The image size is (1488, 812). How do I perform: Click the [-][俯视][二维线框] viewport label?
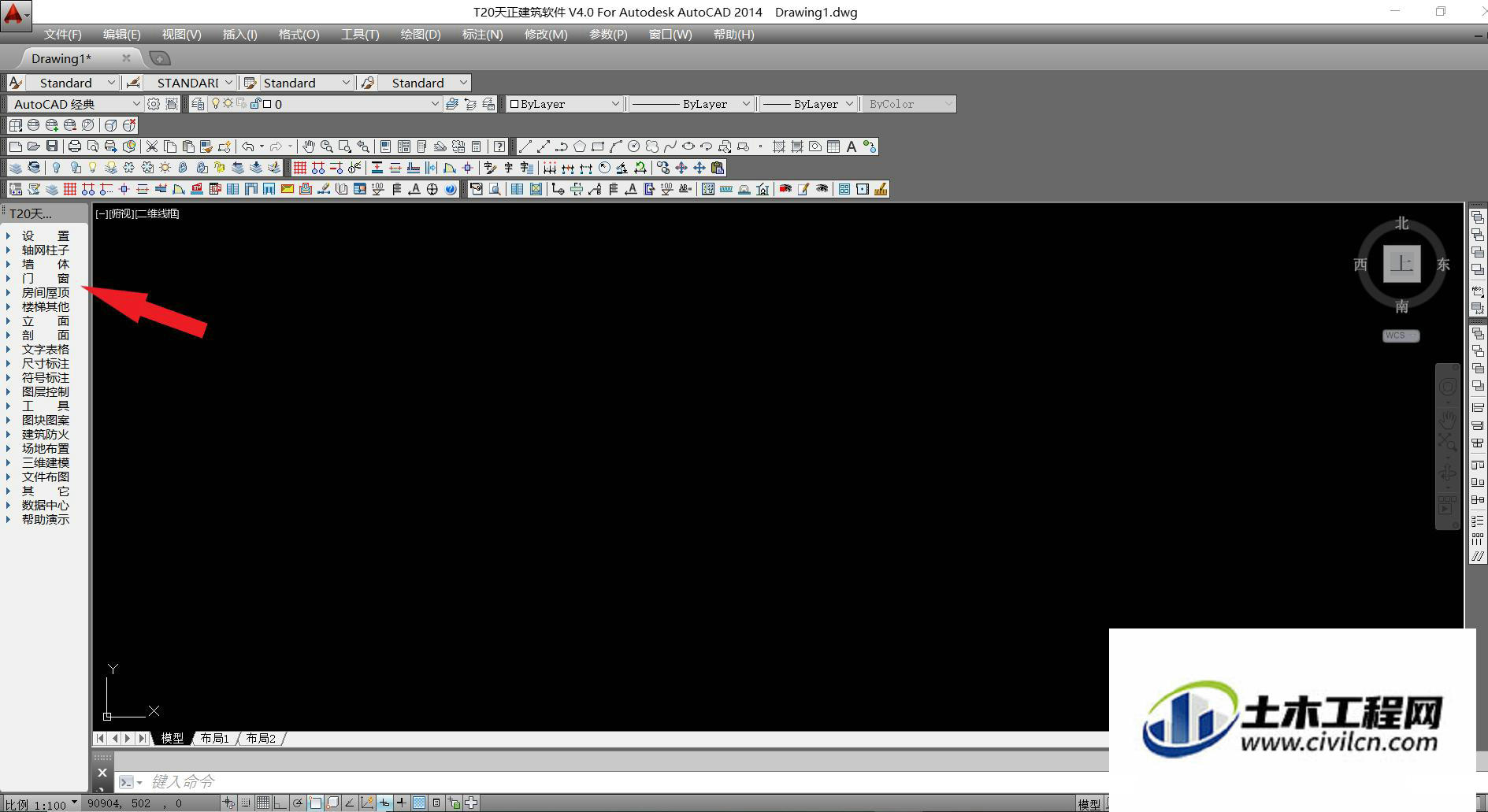click(x=137, y=213)
